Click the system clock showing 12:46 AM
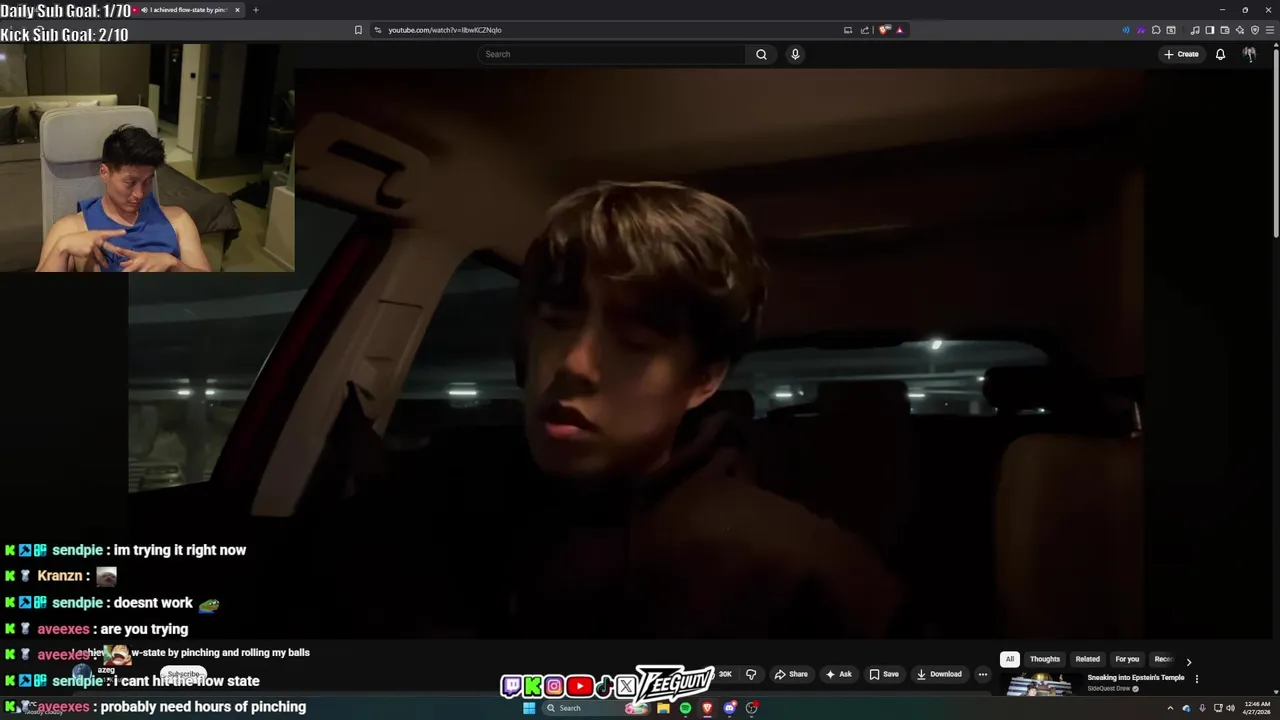The height and width of the screenshot is (720, 1280). coord(1257,708)
